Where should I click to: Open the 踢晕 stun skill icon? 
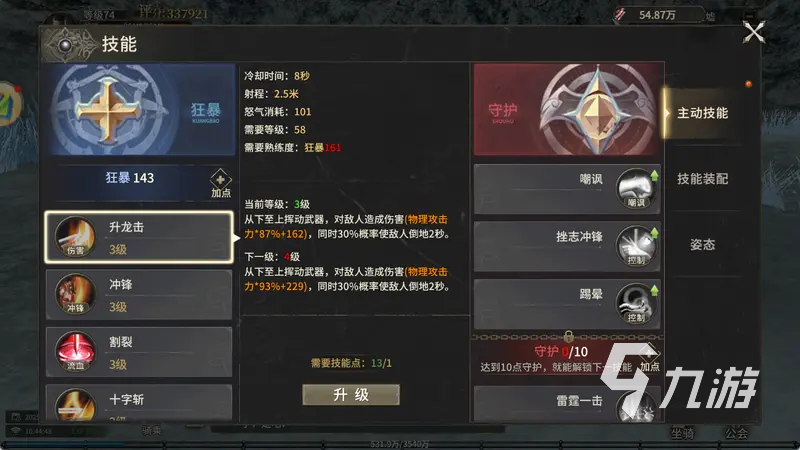[636, 304]
